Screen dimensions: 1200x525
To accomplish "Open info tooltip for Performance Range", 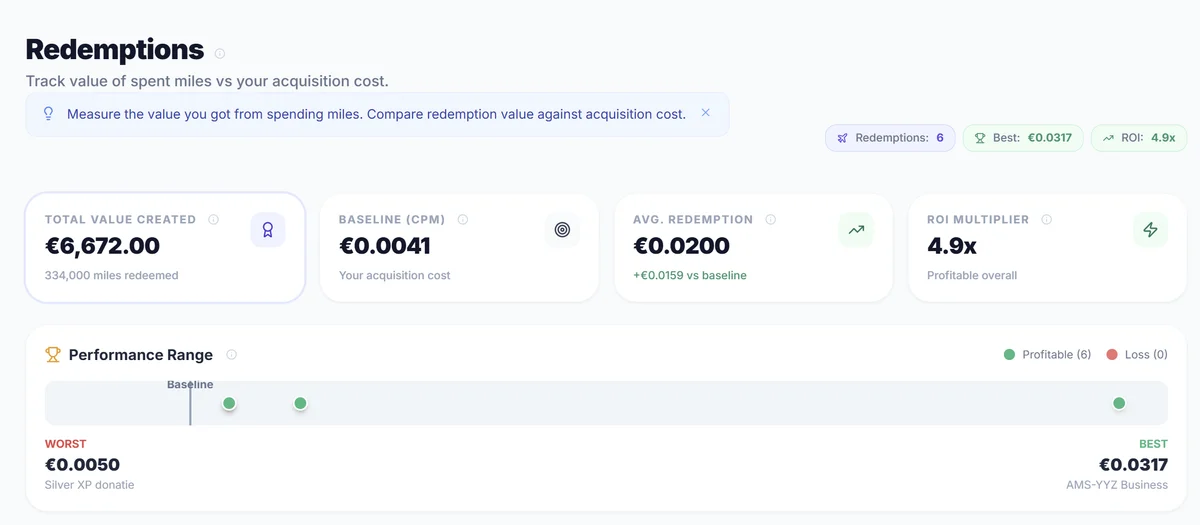I will (232, 355).
